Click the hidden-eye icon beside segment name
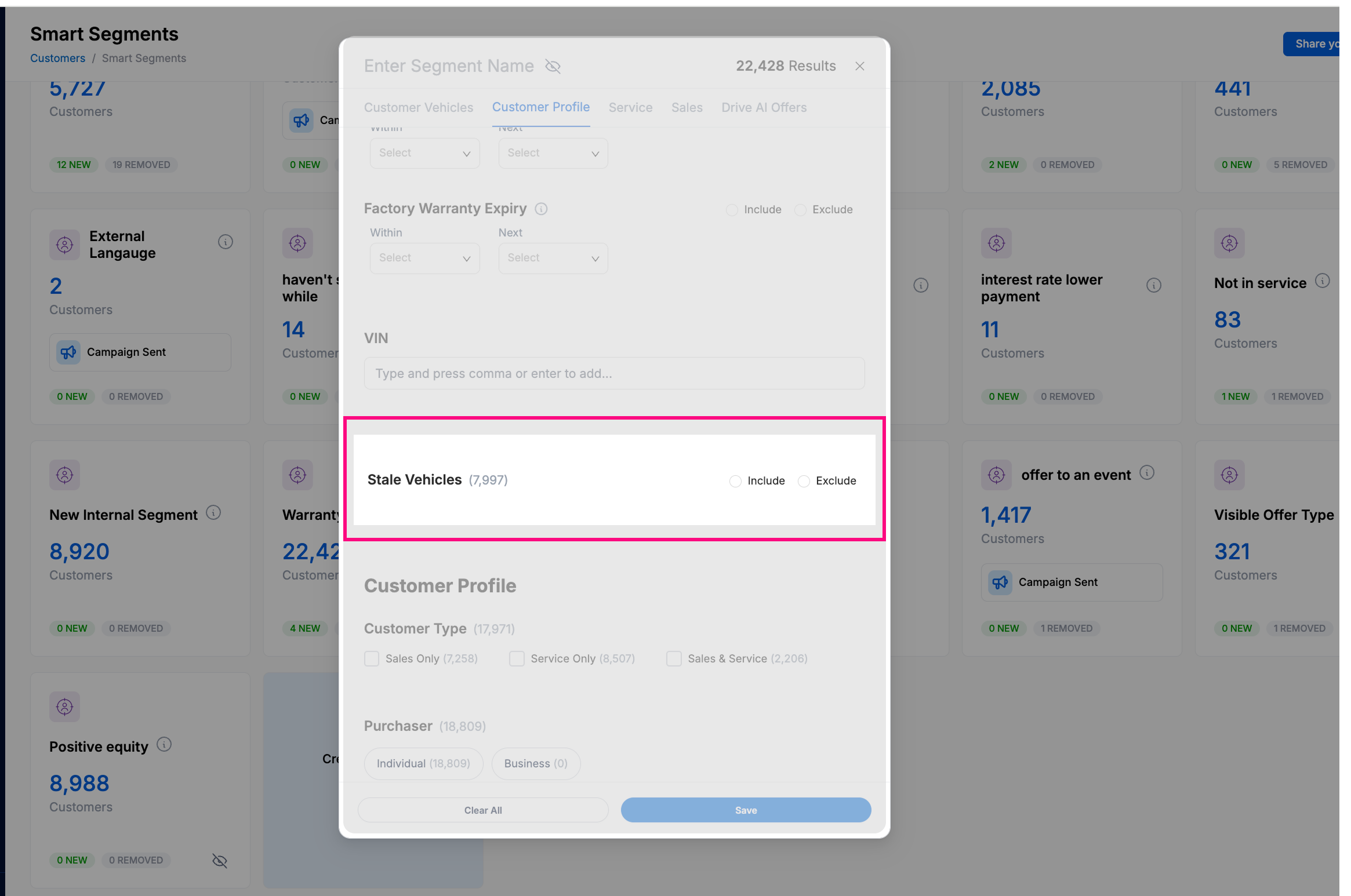The height and width of the screenshot is (896, 1351). point(553,66)
